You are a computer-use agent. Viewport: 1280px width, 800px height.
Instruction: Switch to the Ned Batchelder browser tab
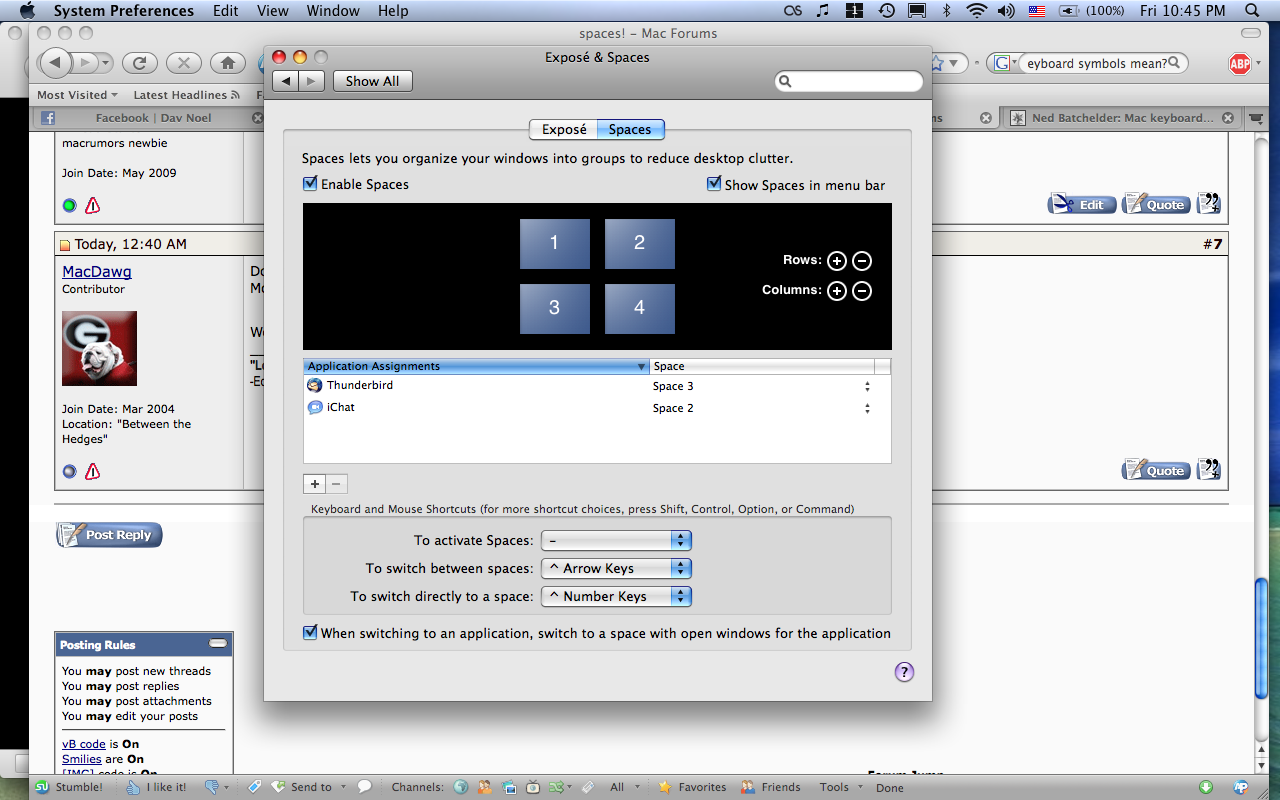(1123, 118)
